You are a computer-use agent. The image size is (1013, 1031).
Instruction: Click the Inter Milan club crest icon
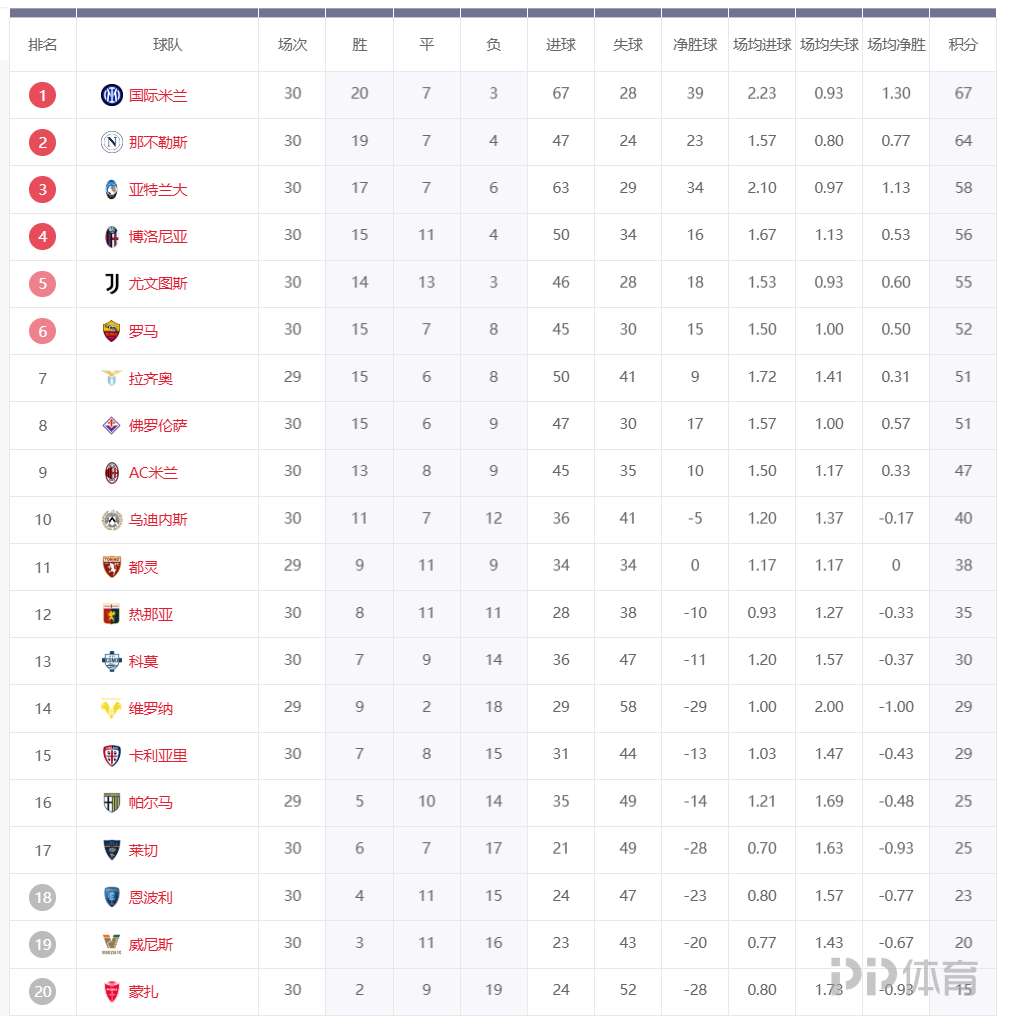[112, 96]
